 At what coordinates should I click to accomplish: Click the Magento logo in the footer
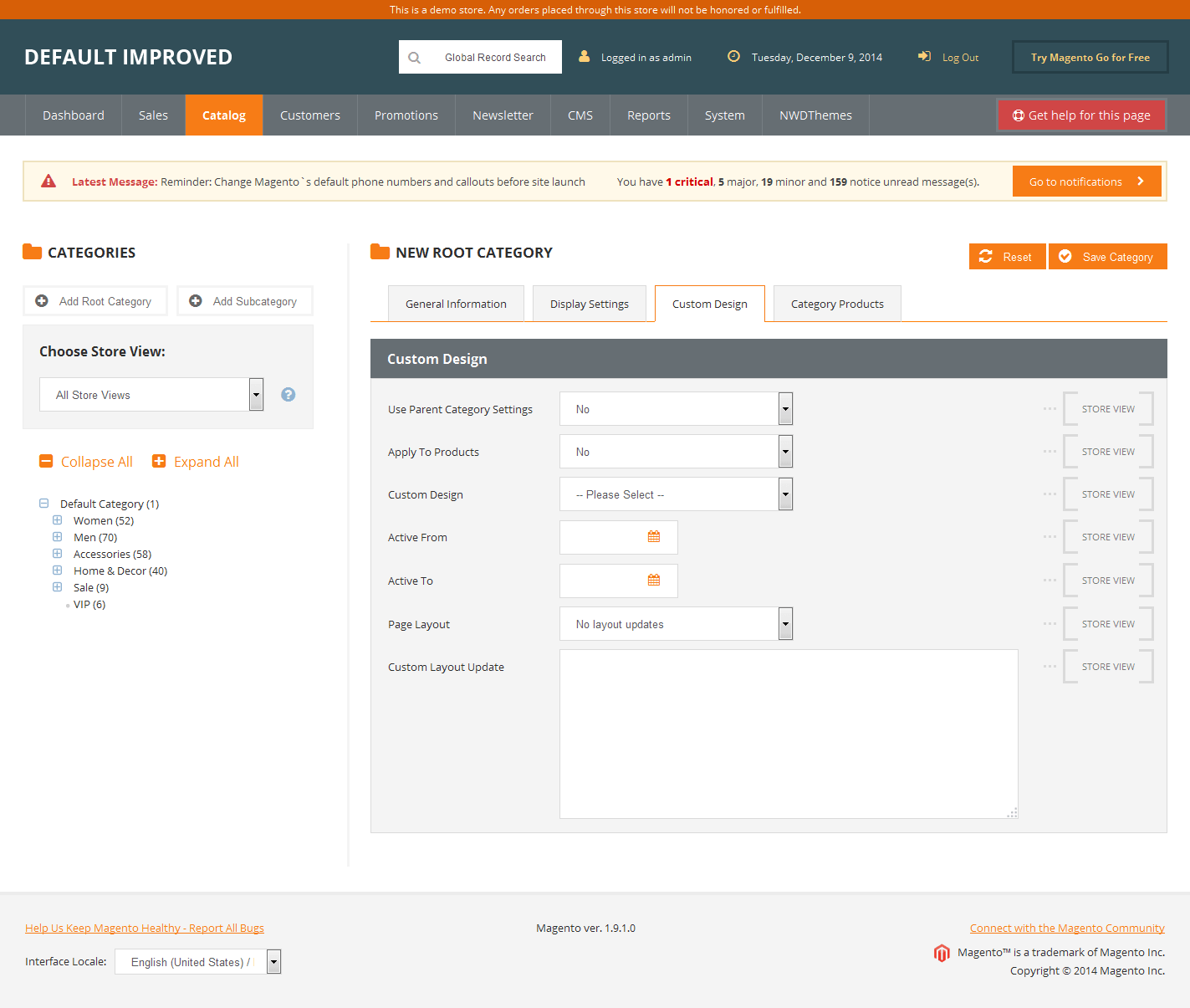(x=942, y=953)
